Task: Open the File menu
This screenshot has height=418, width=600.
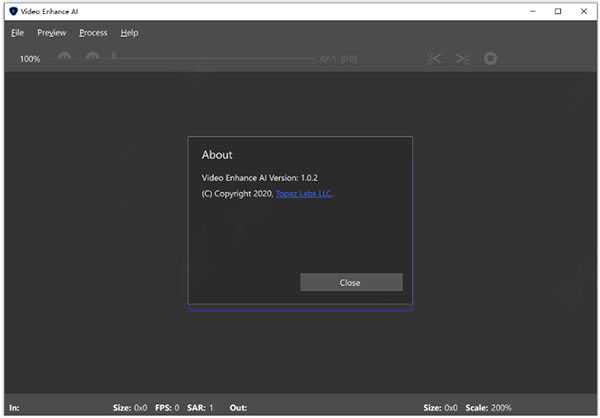Action: (x=17, y=33)
